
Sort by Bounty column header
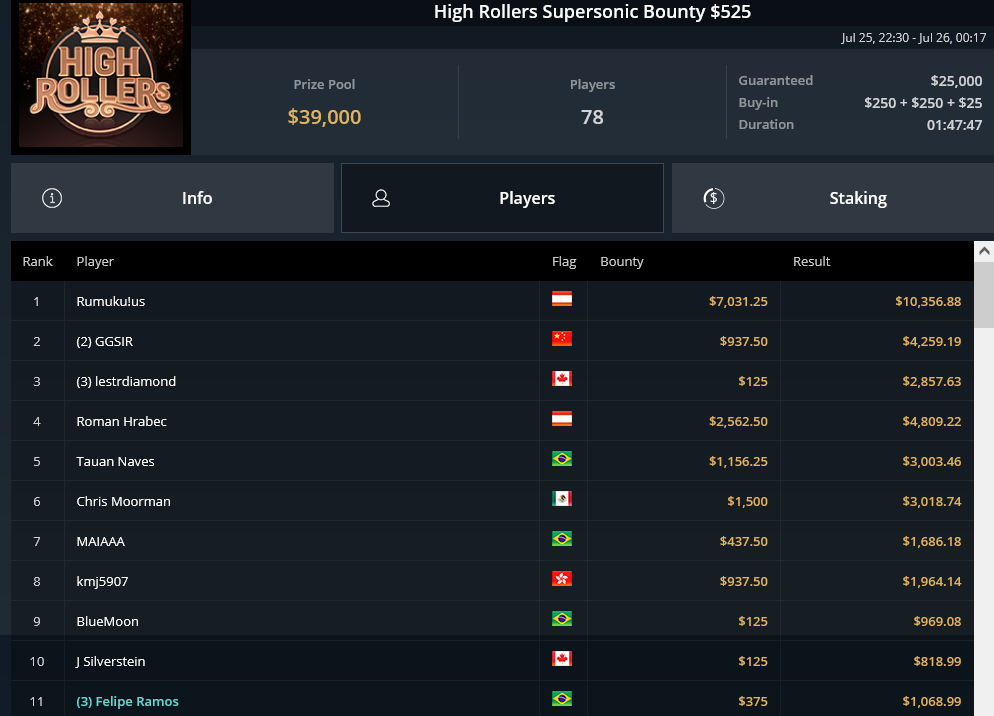pyautogui.click(x=622, y=261)
